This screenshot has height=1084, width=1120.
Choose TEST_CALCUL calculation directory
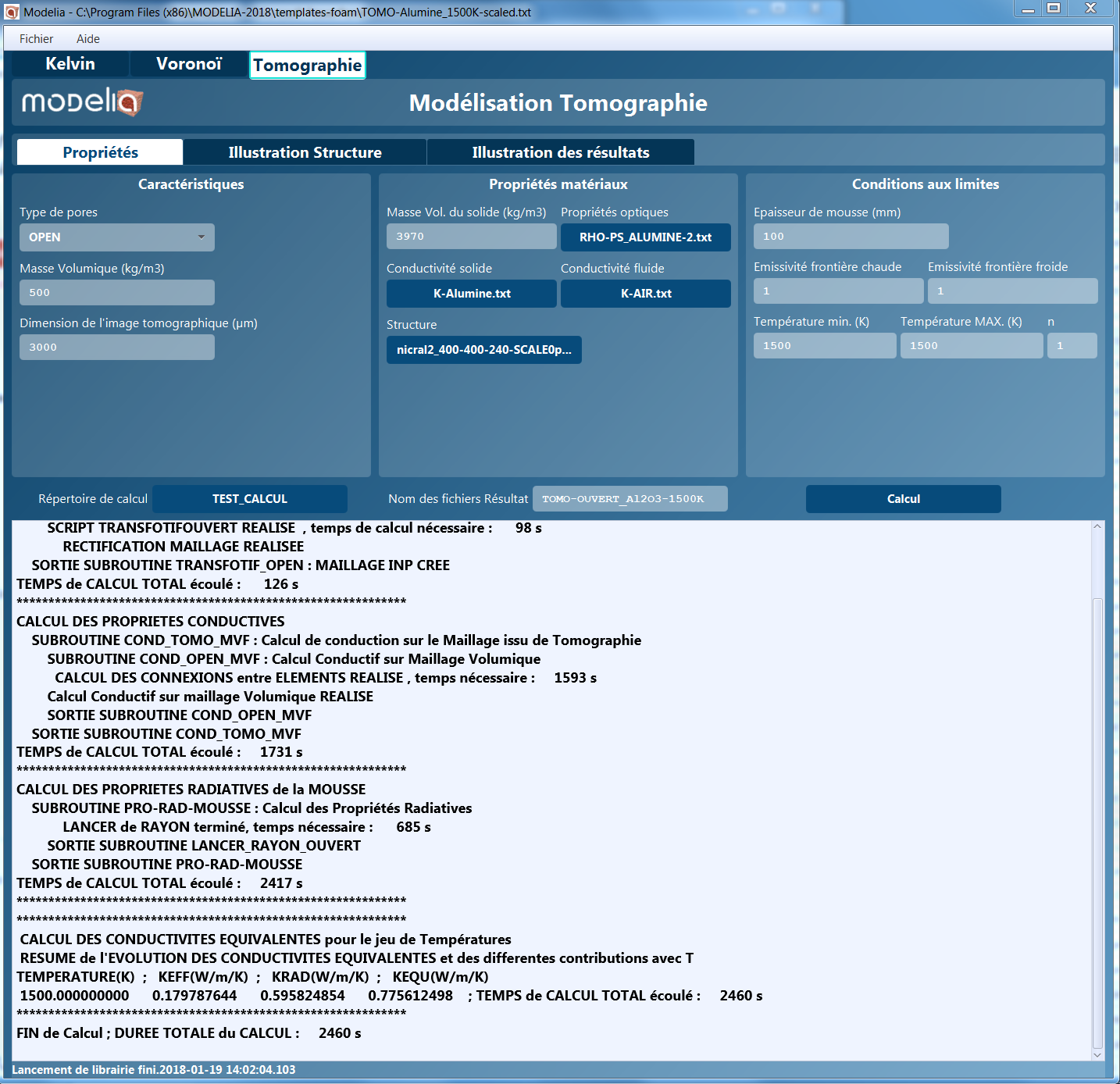tap(250, 499)
